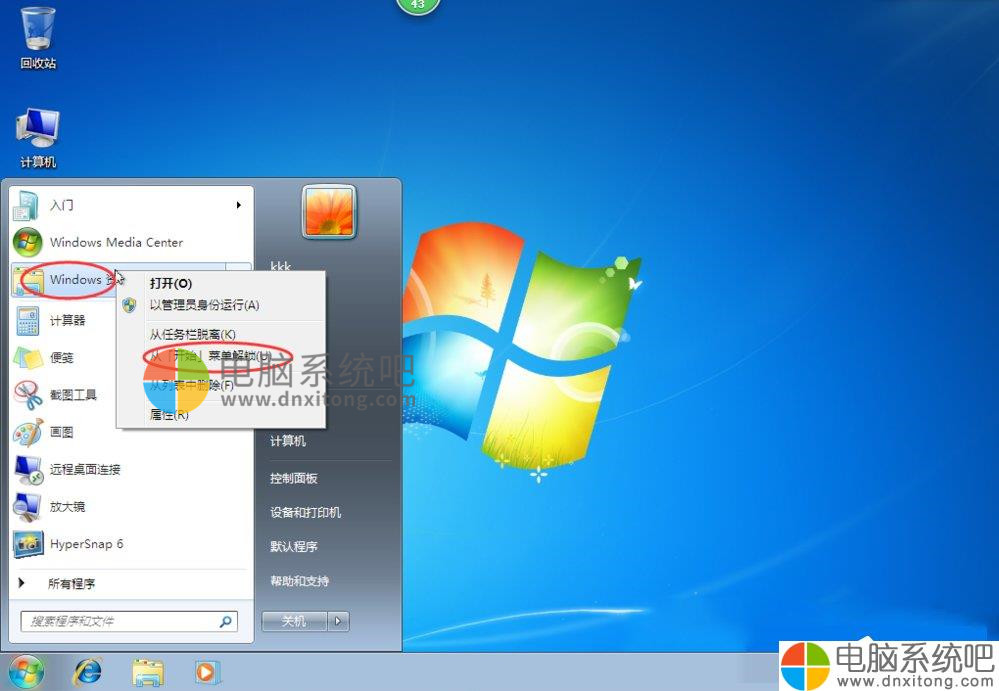999x691 pixels.
Task: Expand the 入门 submenu arrow
Action: coord(238,205)
